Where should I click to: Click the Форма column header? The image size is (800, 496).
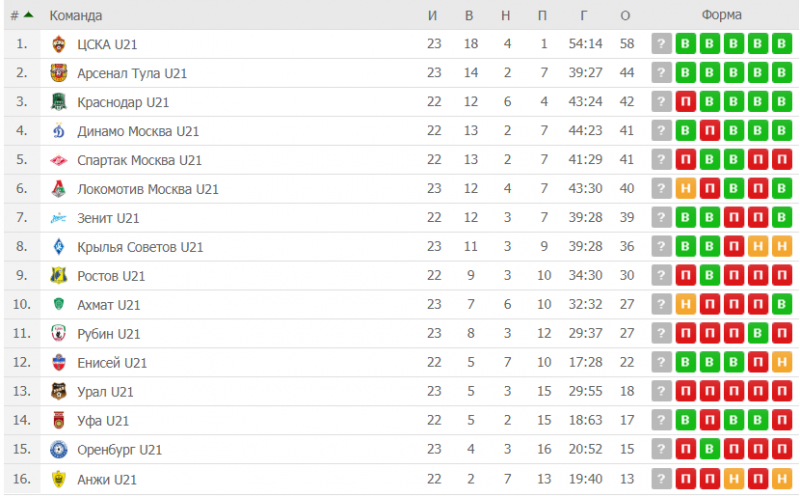click(x=721, y=15)
